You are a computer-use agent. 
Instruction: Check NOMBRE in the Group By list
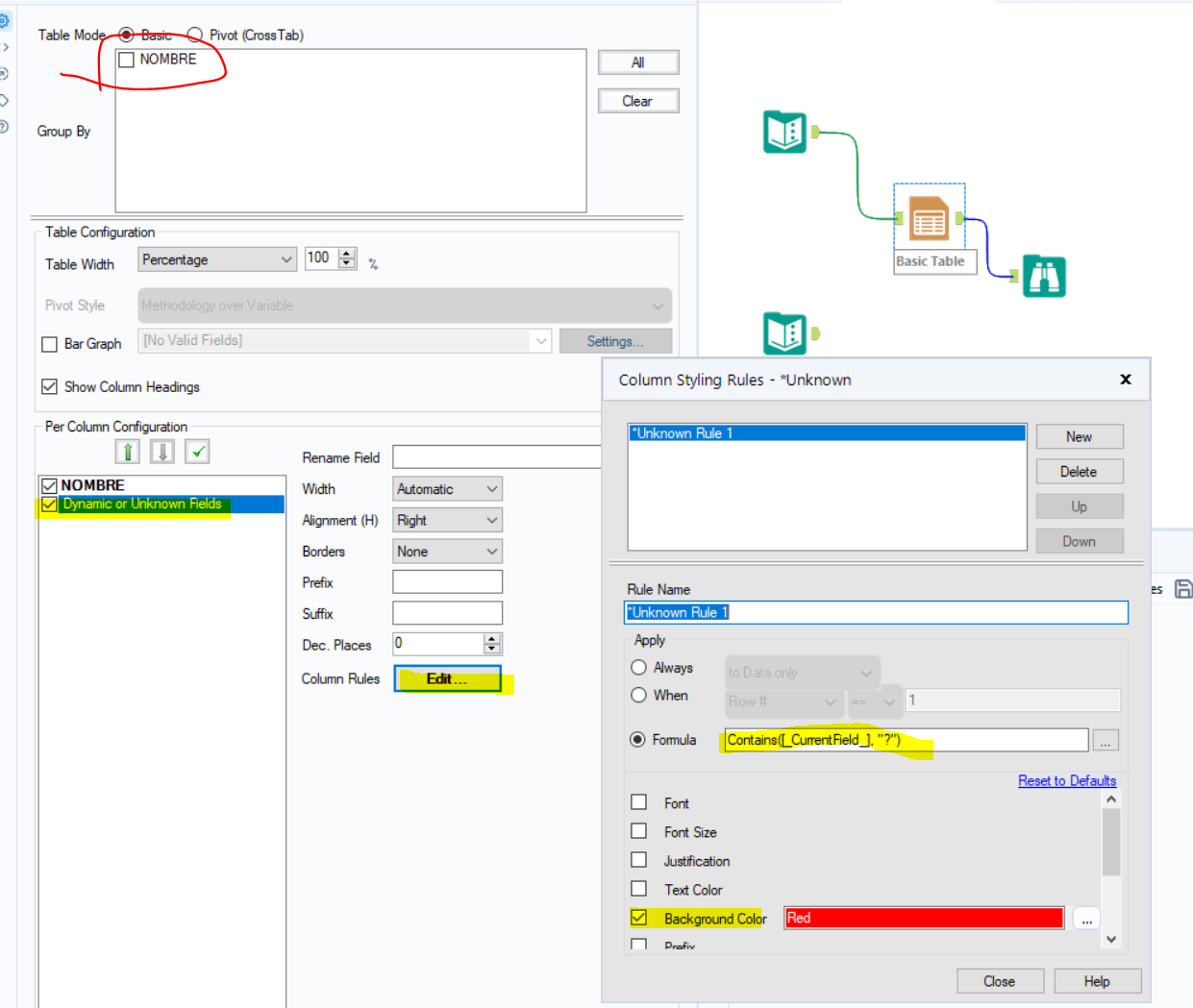point(126,60)
